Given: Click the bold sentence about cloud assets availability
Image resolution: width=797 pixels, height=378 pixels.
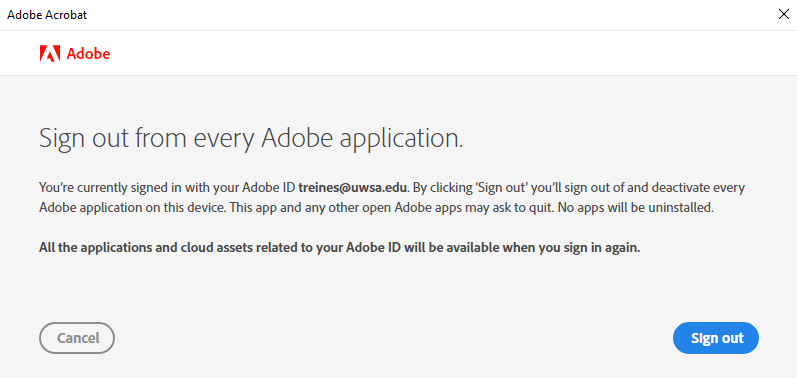Looking at the screenshot, I should tap(340, 248).
